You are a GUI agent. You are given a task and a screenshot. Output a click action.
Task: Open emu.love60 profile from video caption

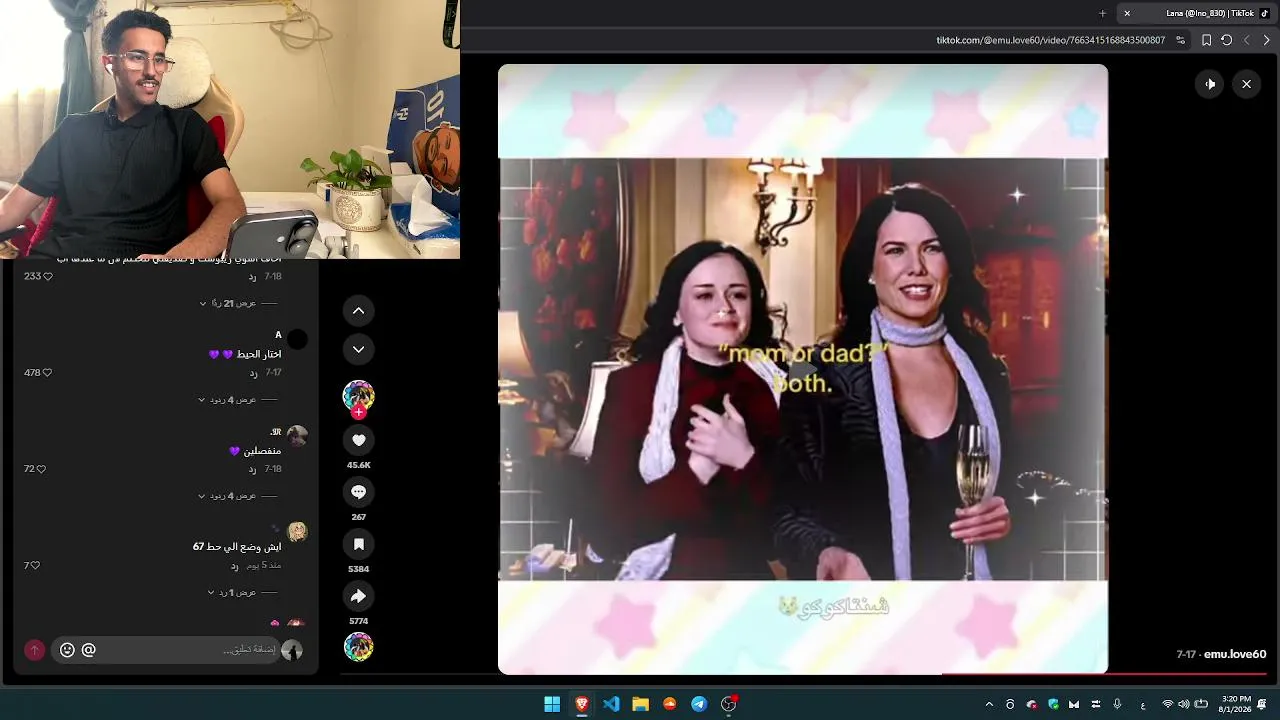click(1235, 654)
